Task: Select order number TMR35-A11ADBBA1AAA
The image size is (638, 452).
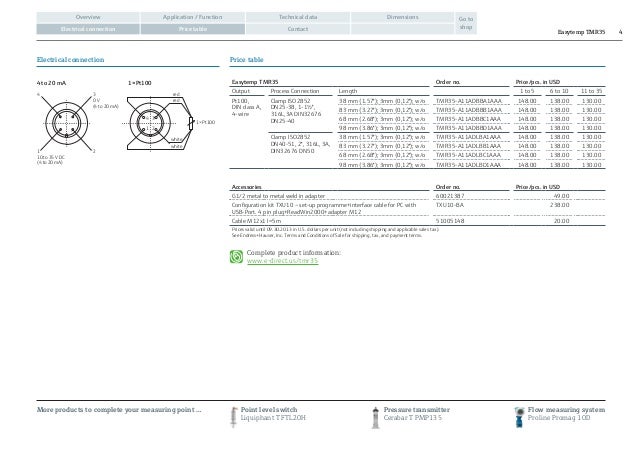Action: pyautogui.click(x=468, y=101)
